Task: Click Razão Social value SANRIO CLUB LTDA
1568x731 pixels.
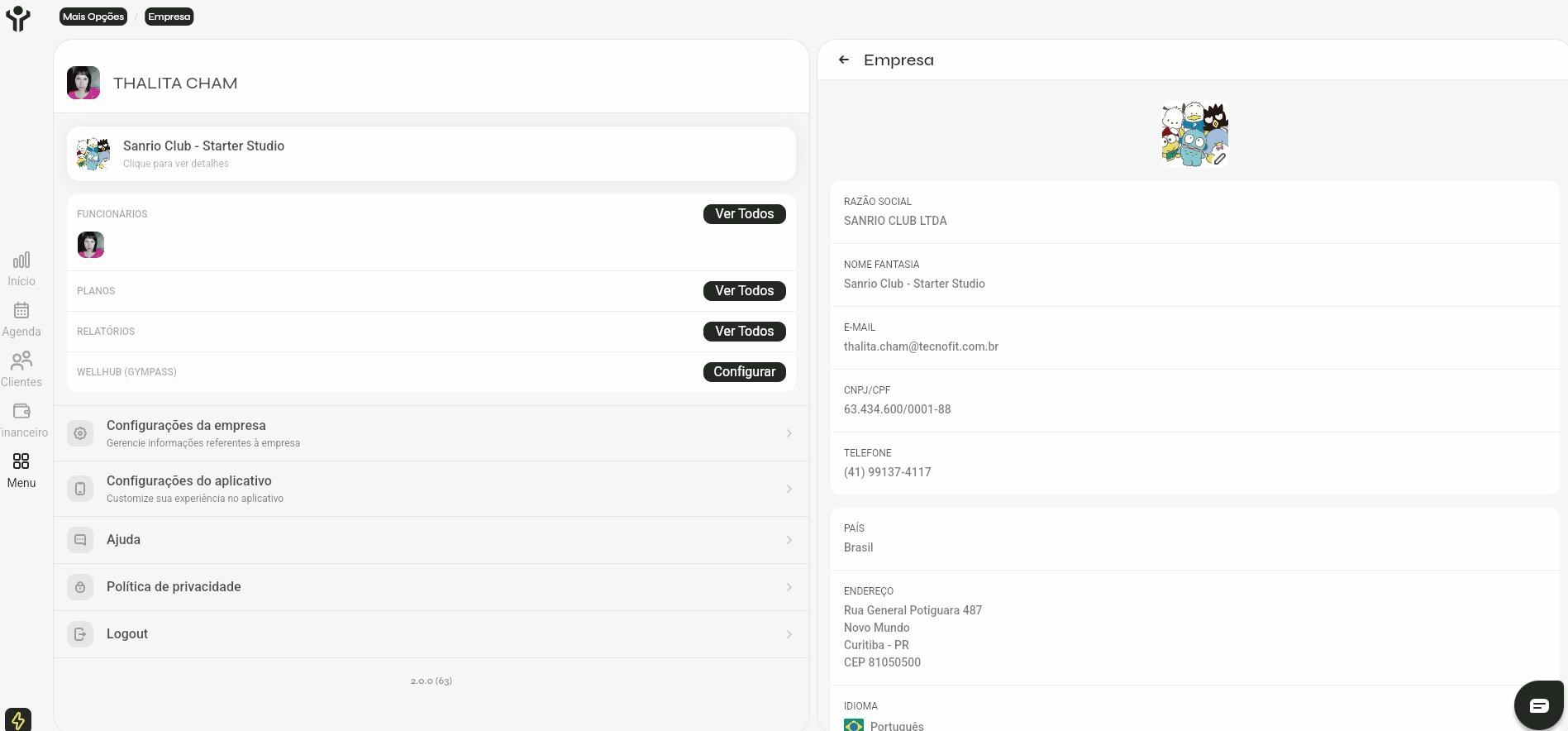Action: (x=895, y=221)
